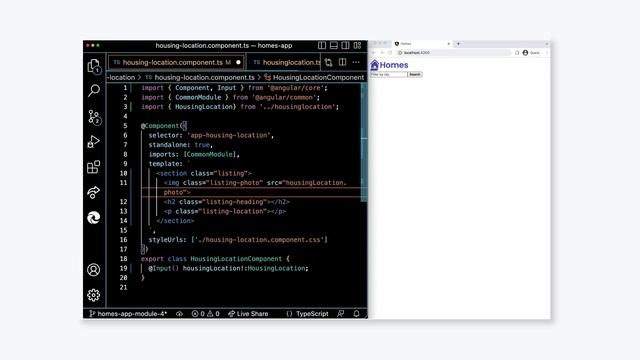
Task: Click the -location folder breadcrumb
Action: [121, 77]
